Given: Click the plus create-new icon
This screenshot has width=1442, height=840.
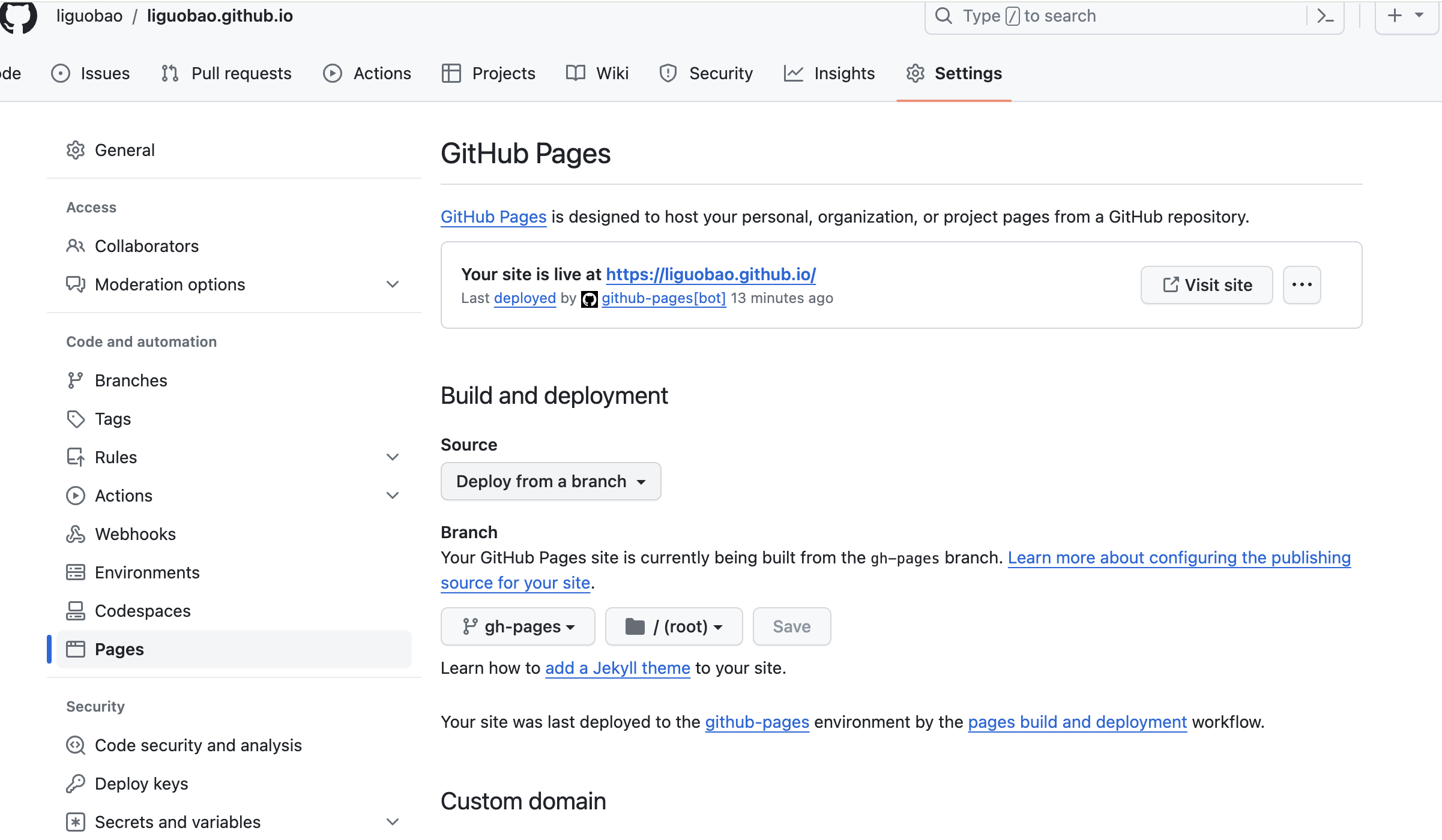Looking at the screenshot, I should point(1395,16).
